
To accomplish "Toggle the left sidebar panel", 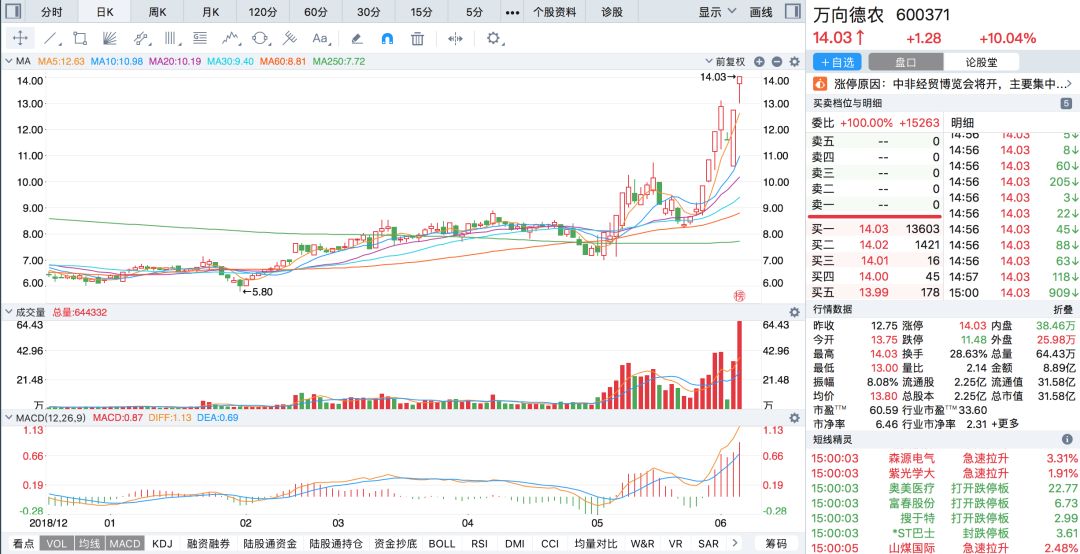I will click(x=12, y=12).
